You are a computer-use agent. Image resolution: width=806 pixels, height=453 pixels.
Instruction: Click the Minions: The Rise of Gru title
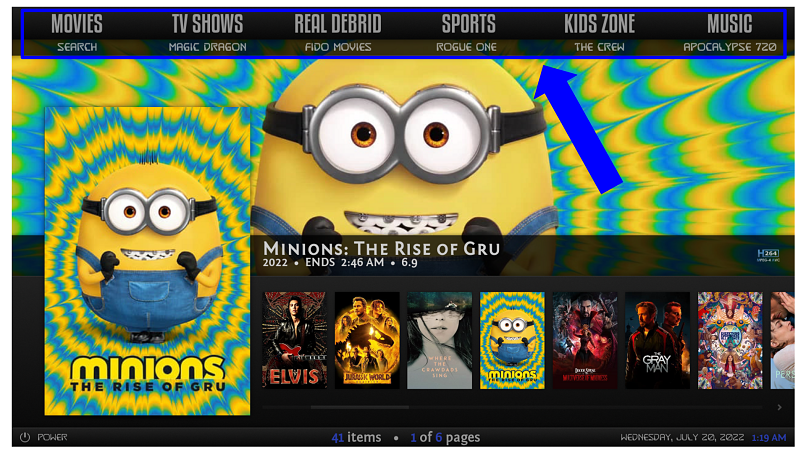pos(381,249)
